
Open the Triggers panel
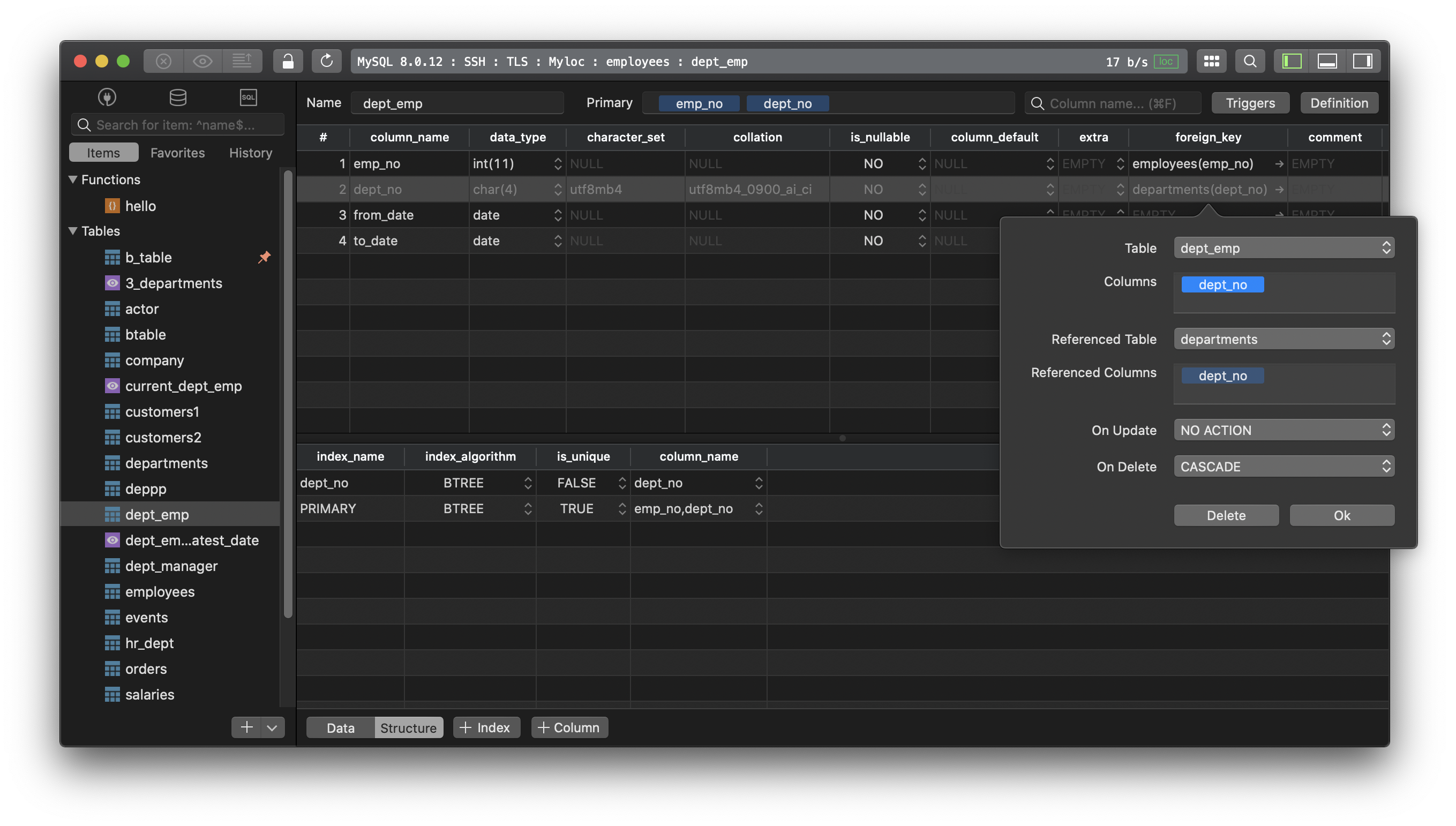click(x=1250, y=103)
